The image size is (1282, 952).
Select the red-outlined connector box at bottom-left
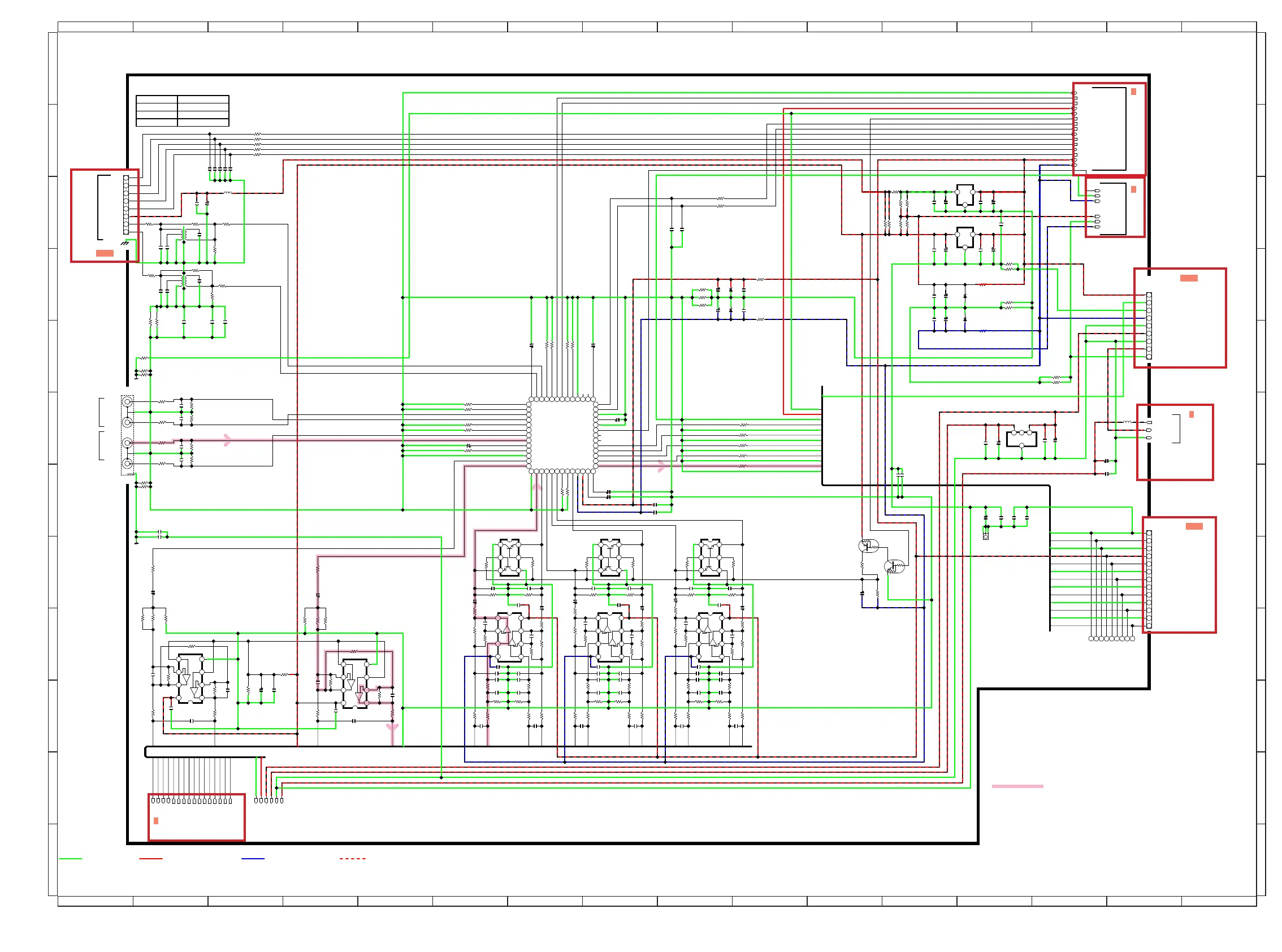tap(197, 817)
